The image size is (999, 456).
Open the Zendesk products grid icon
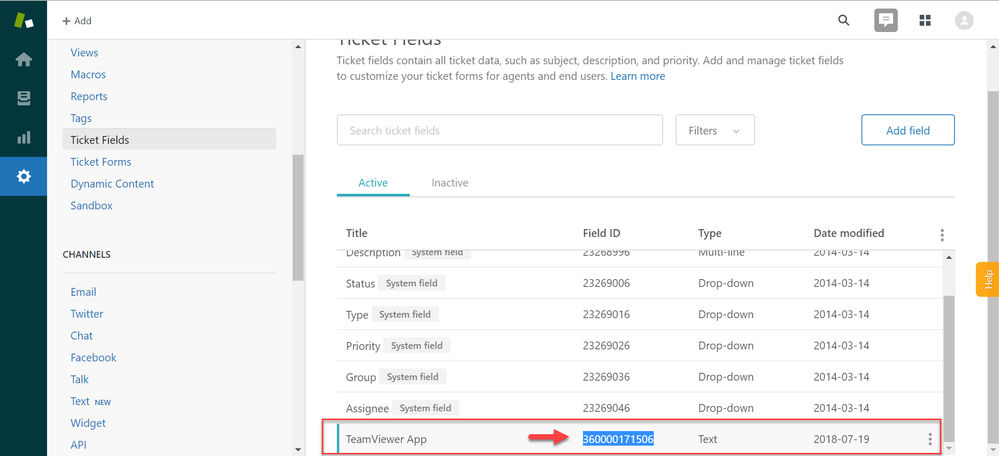925,20
